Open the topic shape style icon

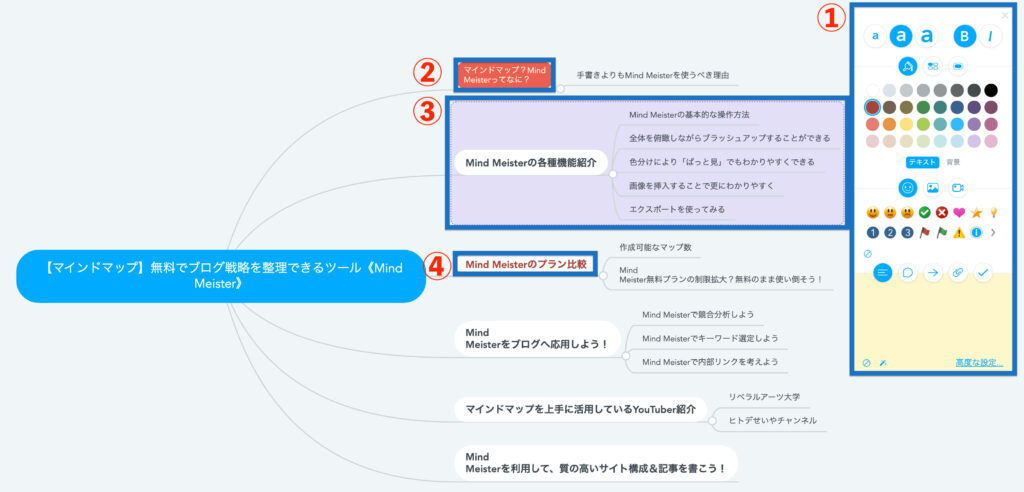958,66
